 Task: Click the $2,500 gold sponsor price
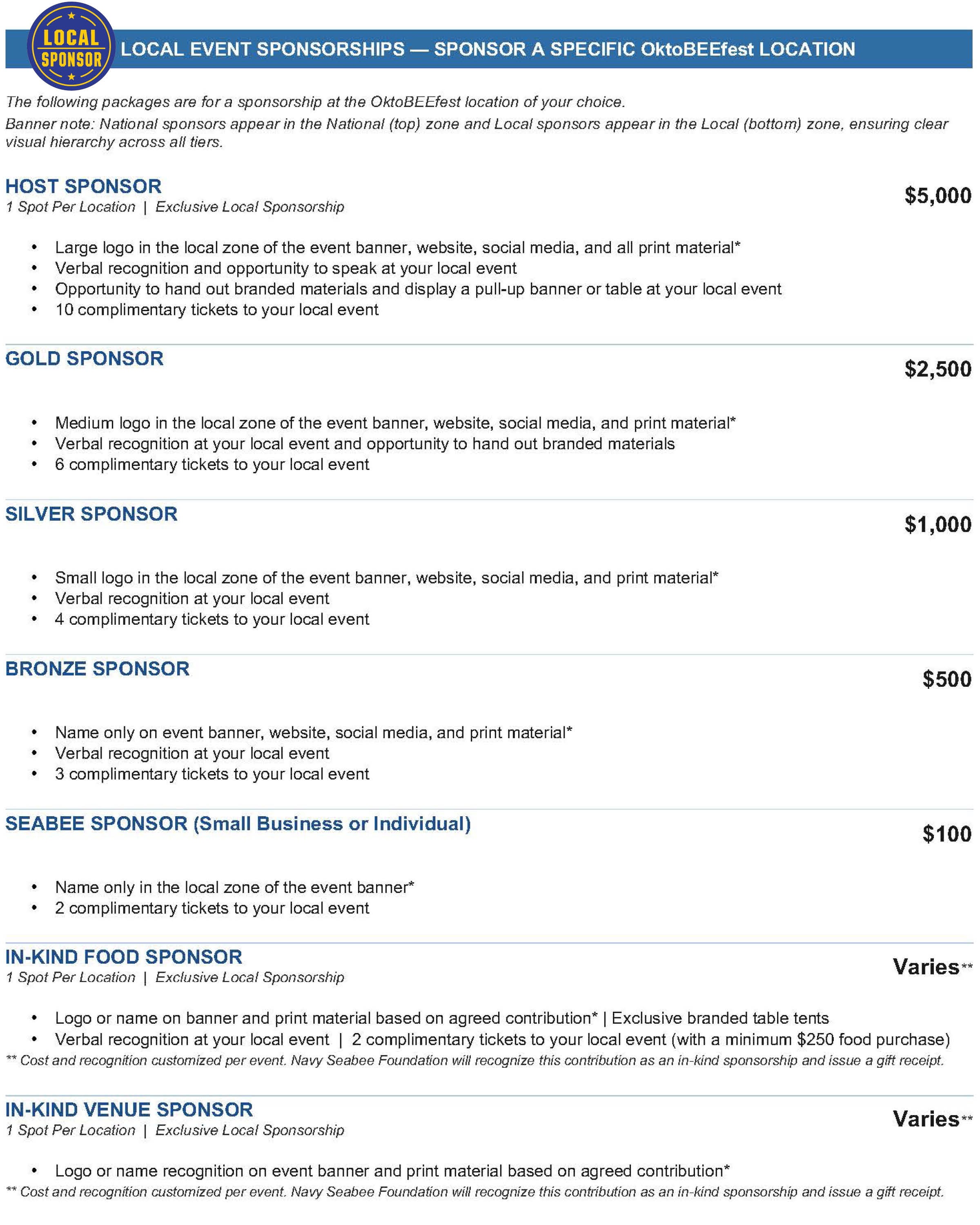tap(938, 369)
